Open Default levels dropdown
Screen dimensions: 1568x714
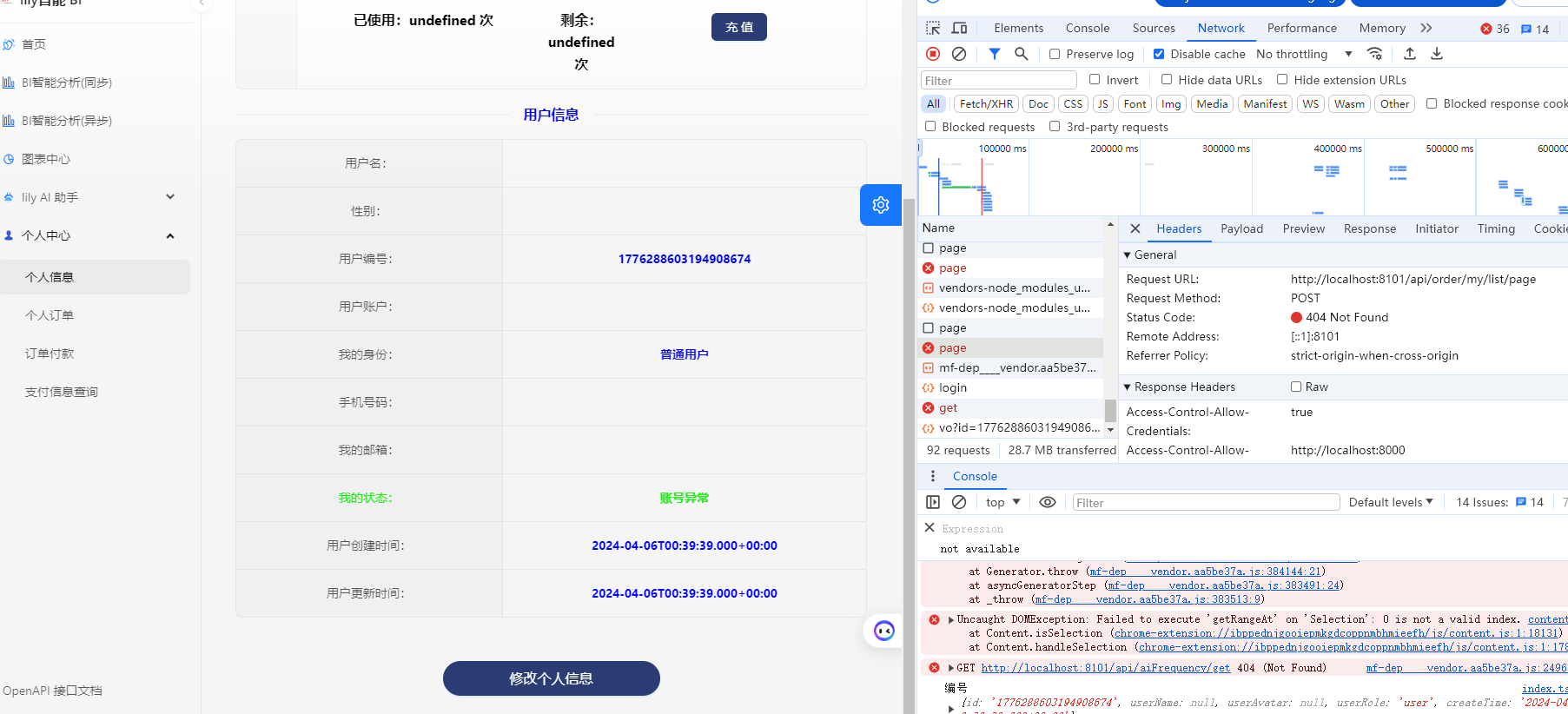pyautogui.click(x=1391, y=502)
